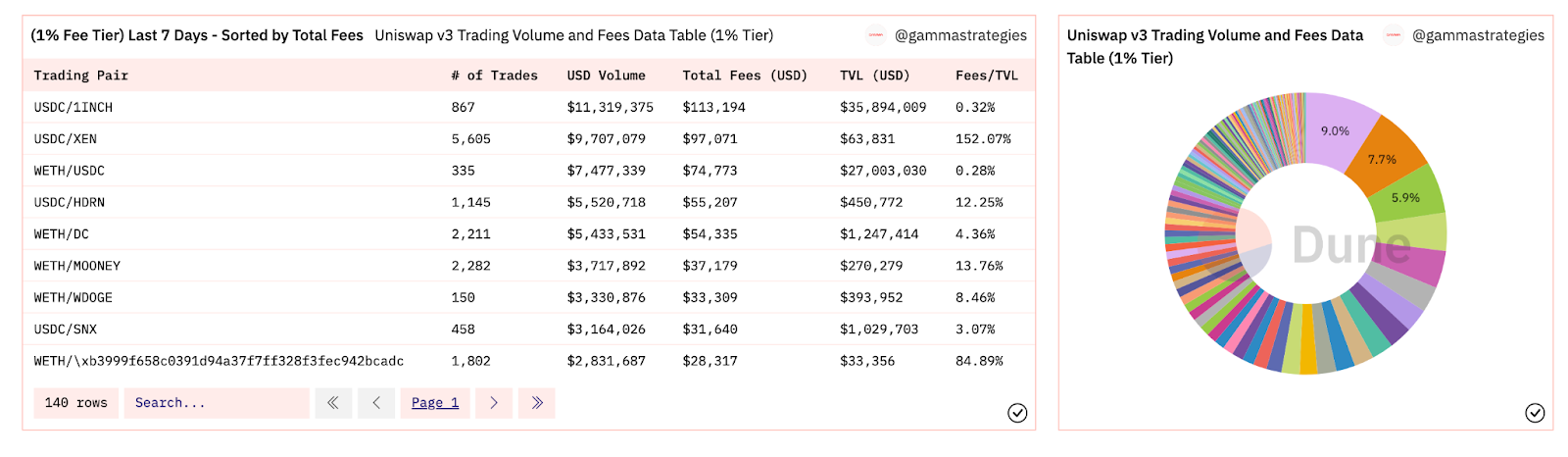Viewport: 1568px width, 457px height.
Task: Sort by # of Trades column header
Action: [494, 76]
